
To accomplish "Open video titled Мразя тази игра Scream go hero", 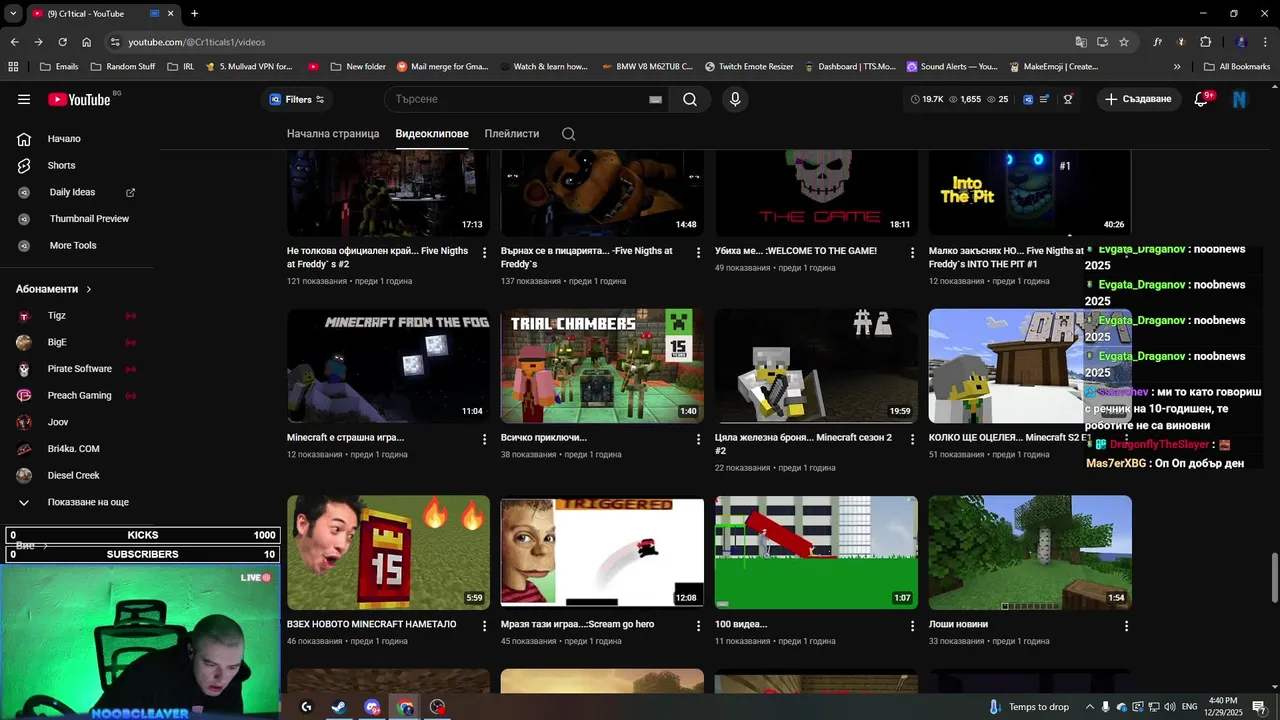I will [577, 624].
